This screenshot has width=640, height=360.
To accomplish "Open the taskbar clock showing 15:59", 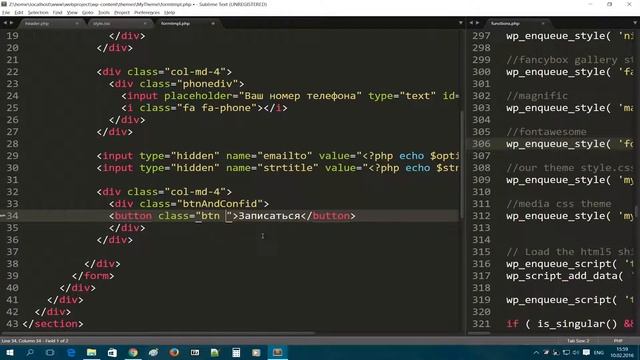I will coord(622,352).
